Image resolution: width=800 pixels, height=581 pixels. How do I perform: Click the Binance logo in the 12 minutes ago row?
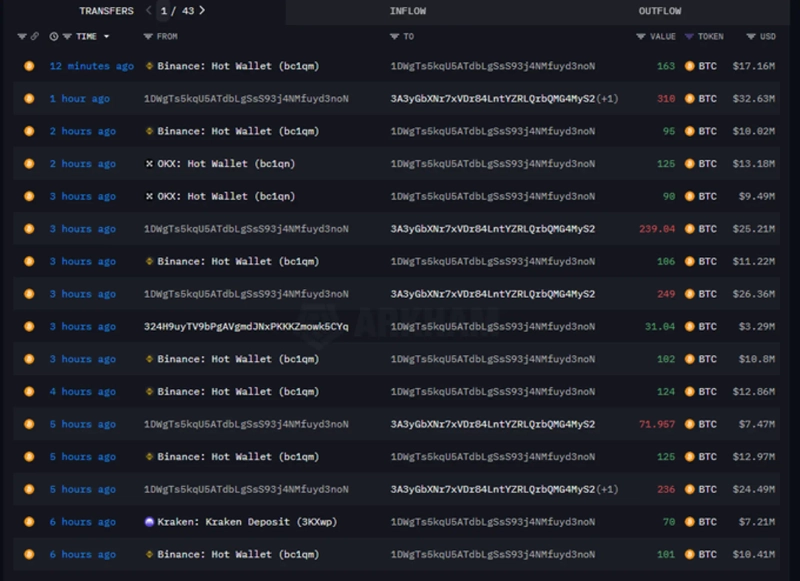click(149, 66)
